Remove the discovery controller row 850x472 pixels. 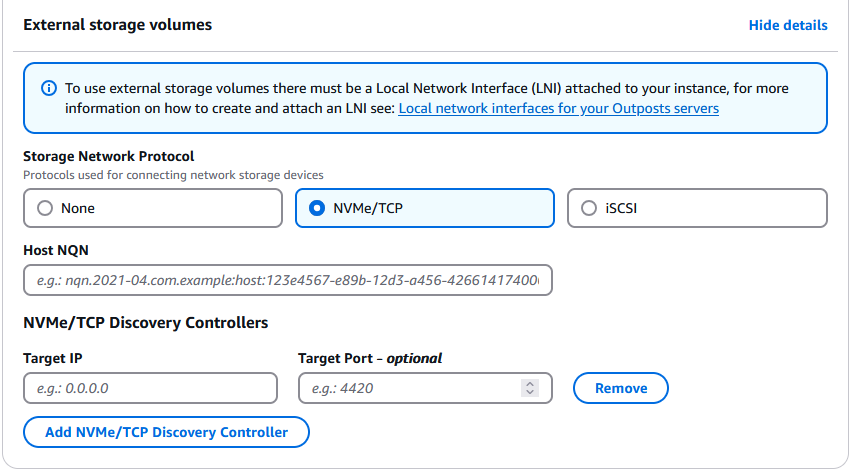point(620,388)
